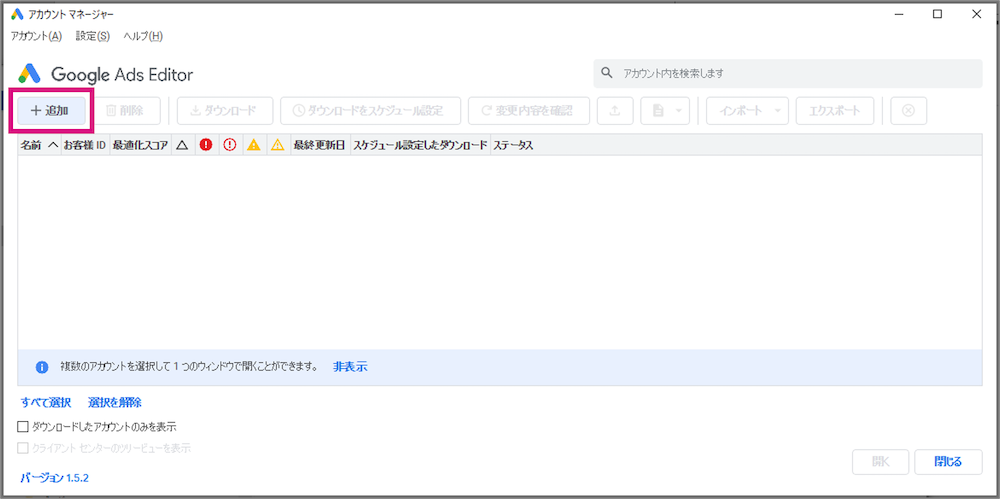
Task: Click the outlined triangle column icon
Action: point(182,145)
